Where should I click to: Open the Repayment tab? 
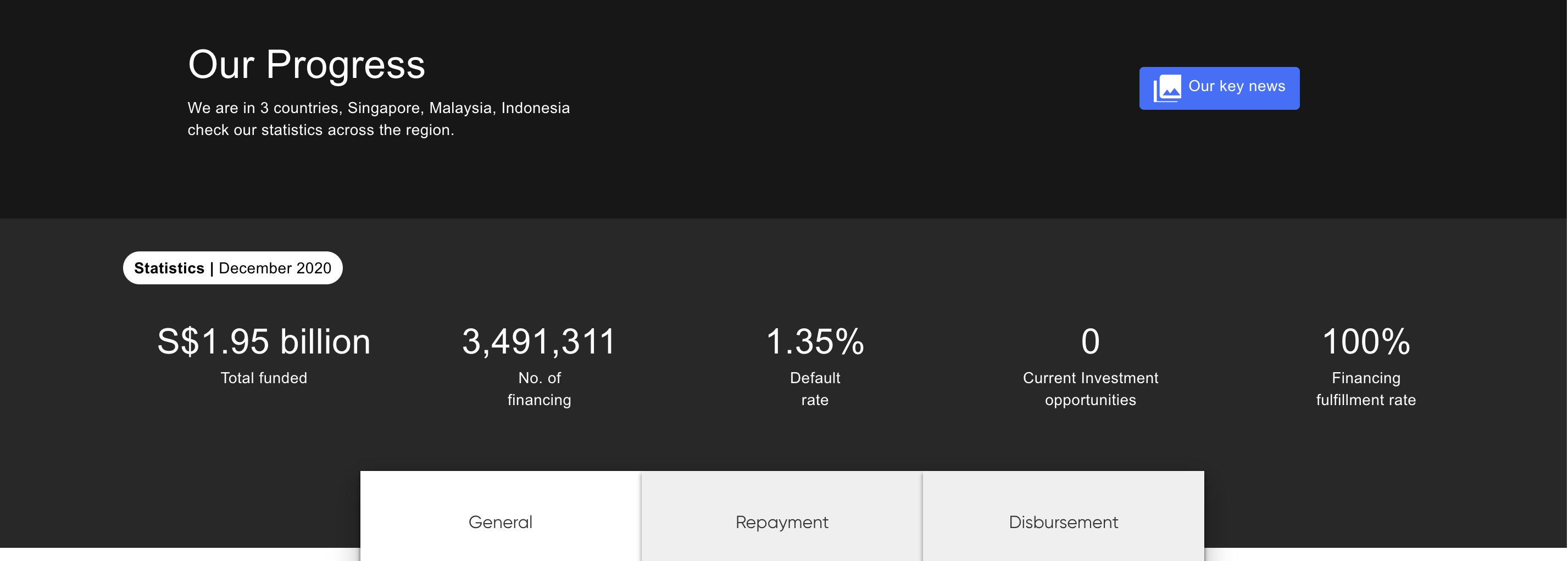tap(782, 521)
